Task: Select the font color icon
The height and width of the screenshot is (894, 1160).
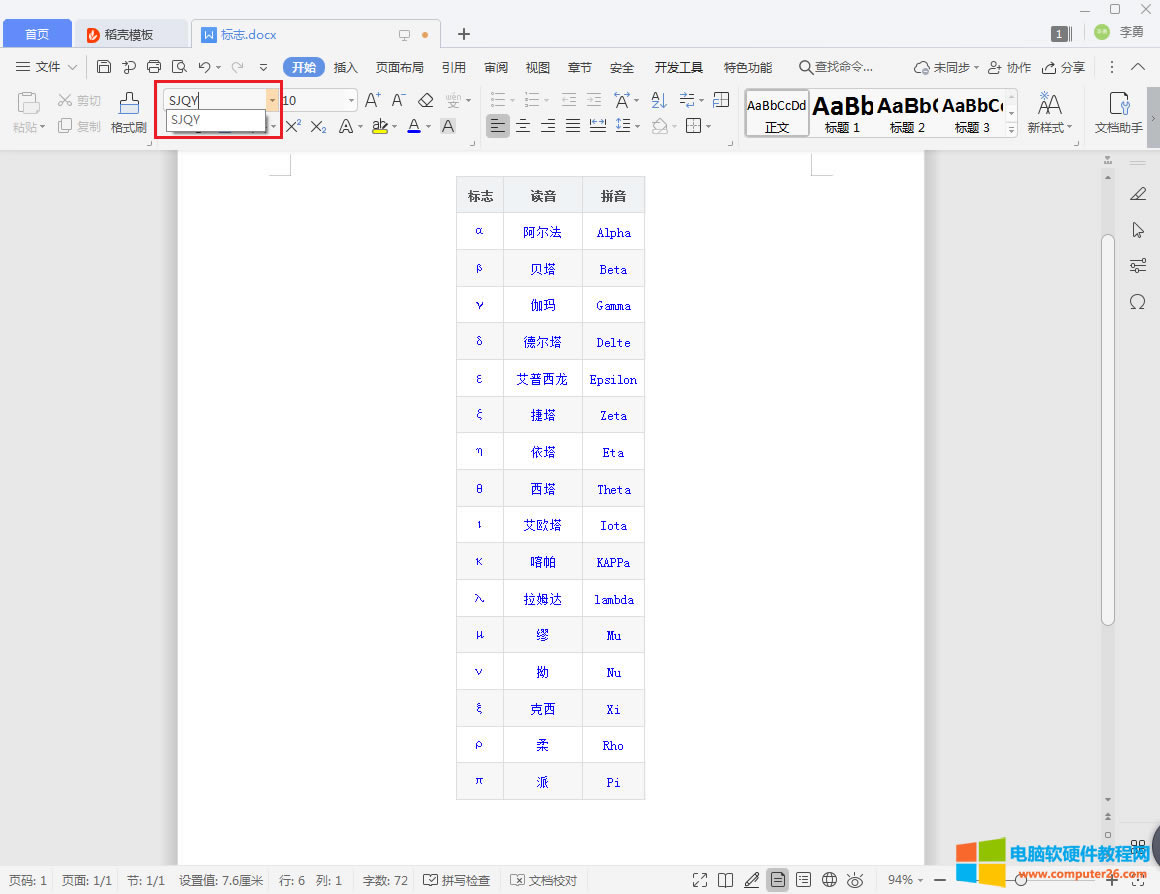Action: pos(414,126)
